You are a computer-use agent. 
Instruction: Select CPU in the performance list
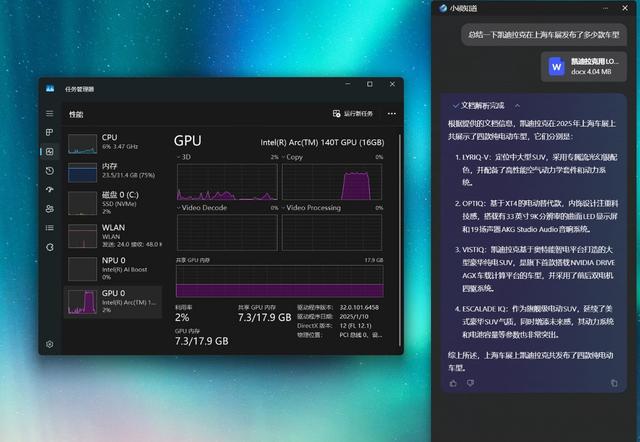click(x=114, y=143)
